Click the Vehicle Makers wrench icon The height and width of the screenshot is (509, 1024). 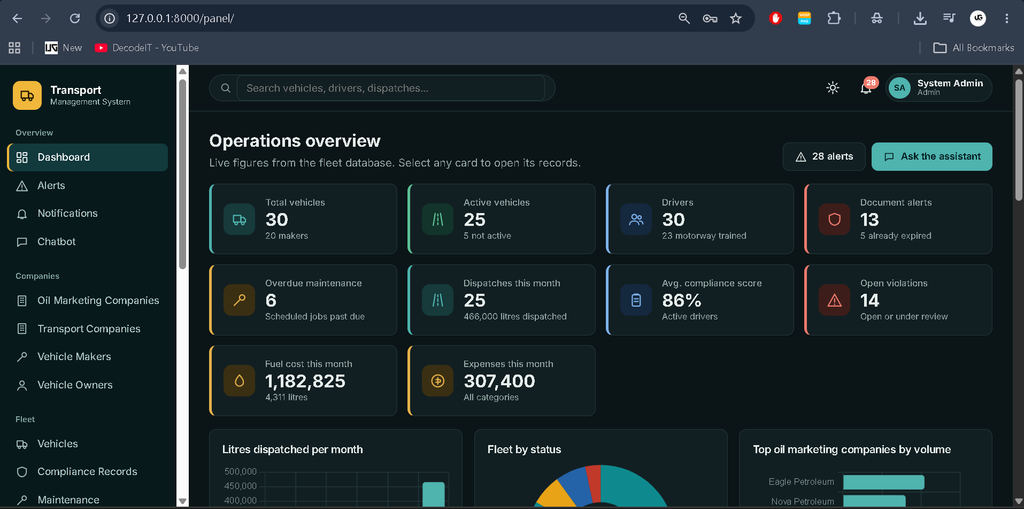click(22, 357)
